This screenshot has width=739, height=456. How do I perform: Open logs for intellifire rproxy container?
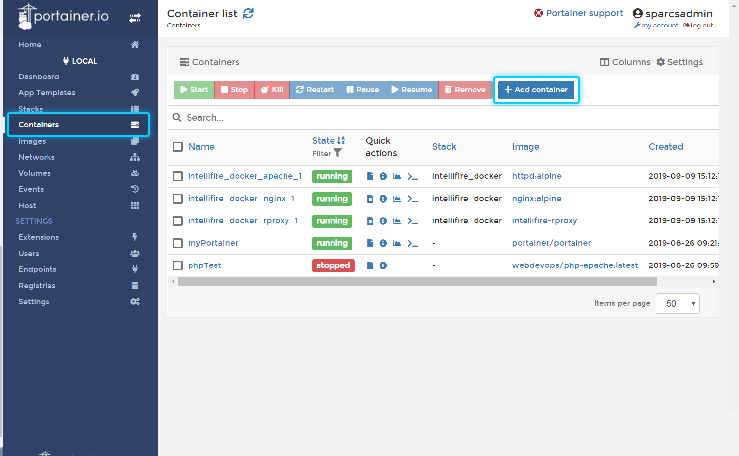click(370, 221)
